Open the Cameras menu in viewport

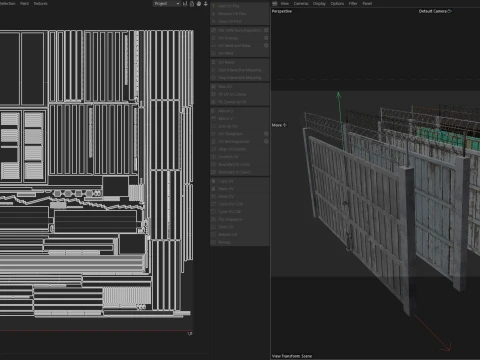(301, 3)
